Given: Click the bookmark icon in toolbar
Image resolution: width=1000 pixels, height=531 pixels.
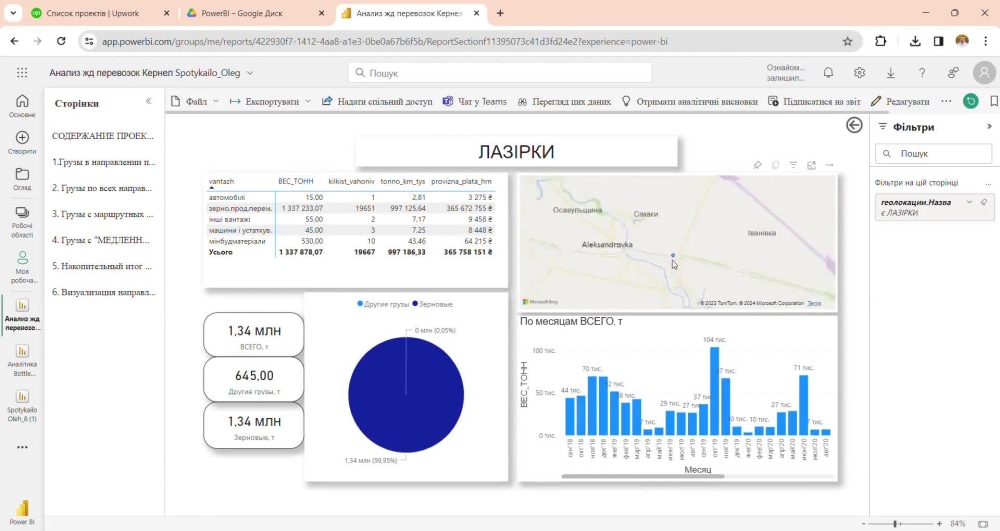Looking at the screenshot, I should tap(994, 101).
